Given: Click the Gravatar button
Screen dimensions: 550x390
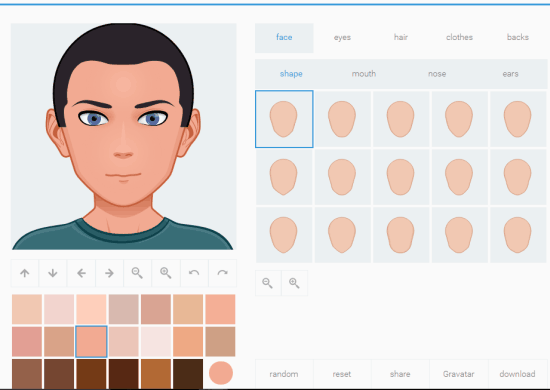Looking at the screenshot, I should (458, 374).
